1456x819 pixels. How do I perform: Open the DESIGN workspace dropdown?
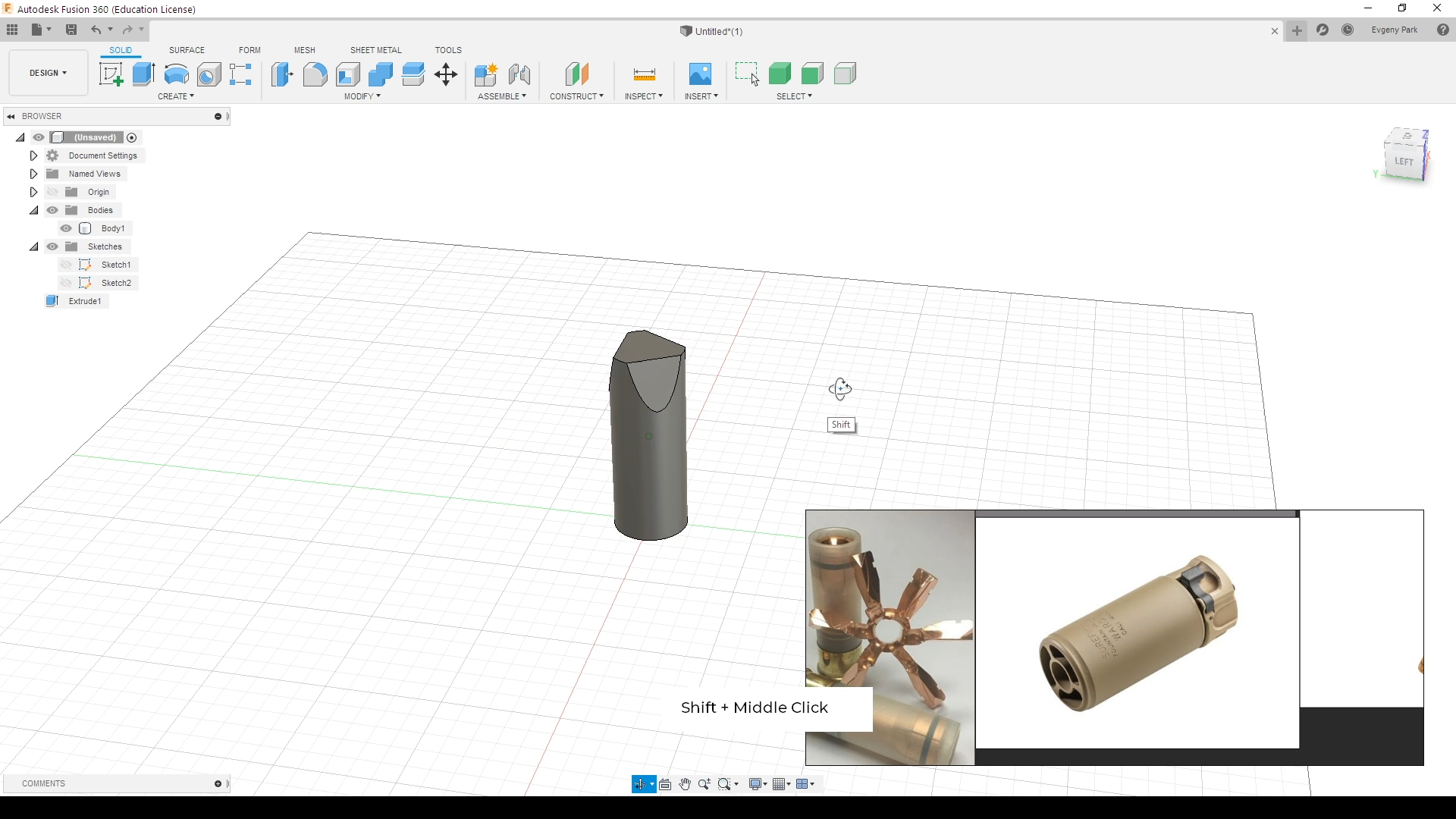tap(49, 73)
